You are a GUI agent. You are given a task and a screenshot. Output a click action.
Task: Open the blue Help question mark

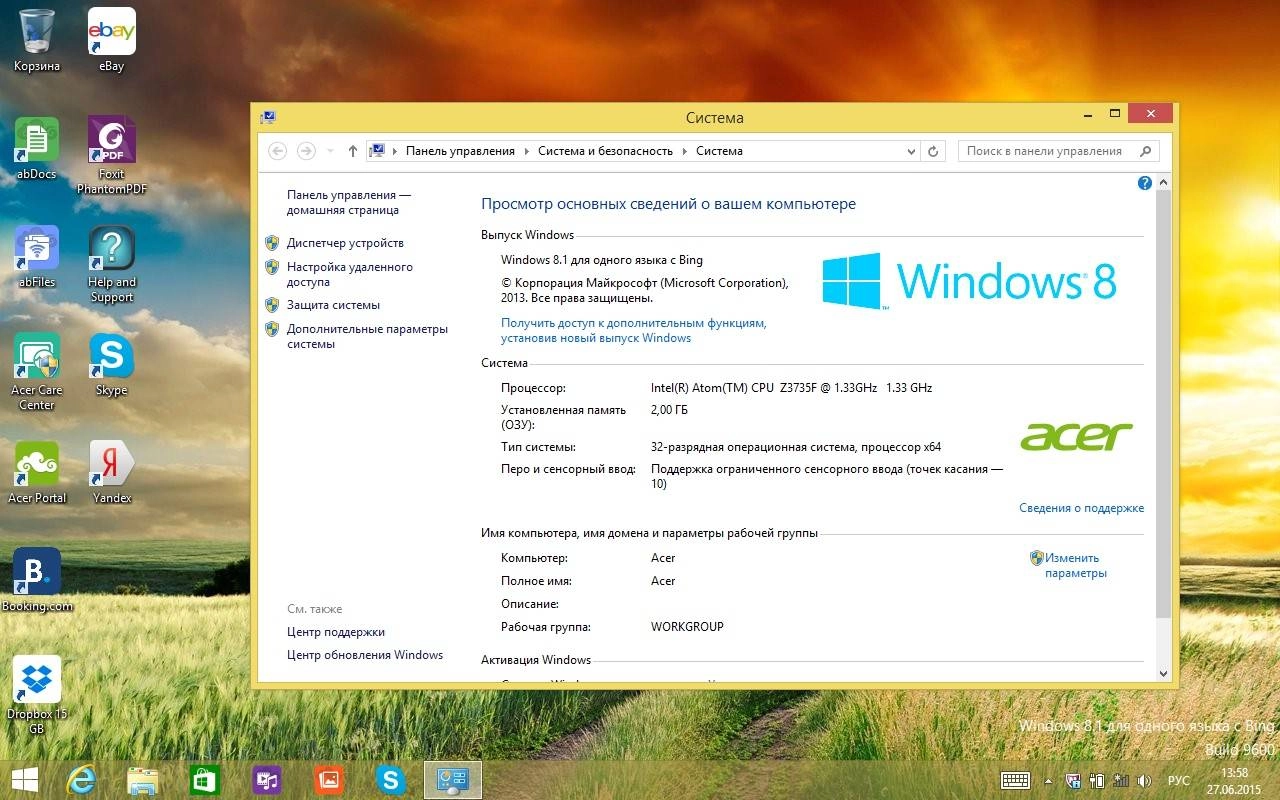(1145, 183)
